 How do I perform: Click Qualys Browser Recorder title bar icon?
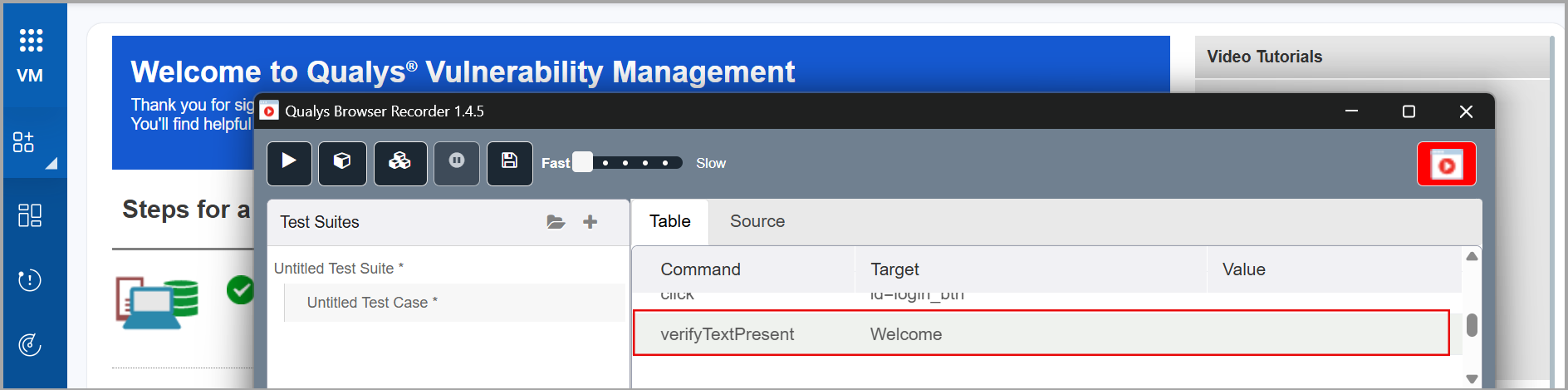coord(269,111)
